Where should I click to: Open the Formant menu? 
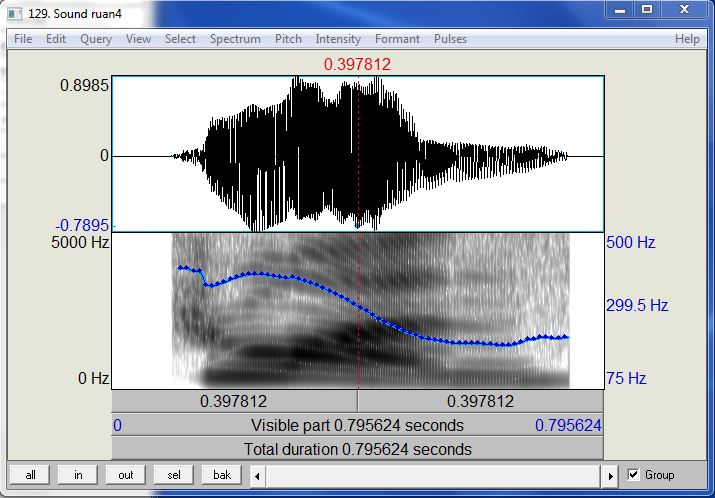(397, 39)
